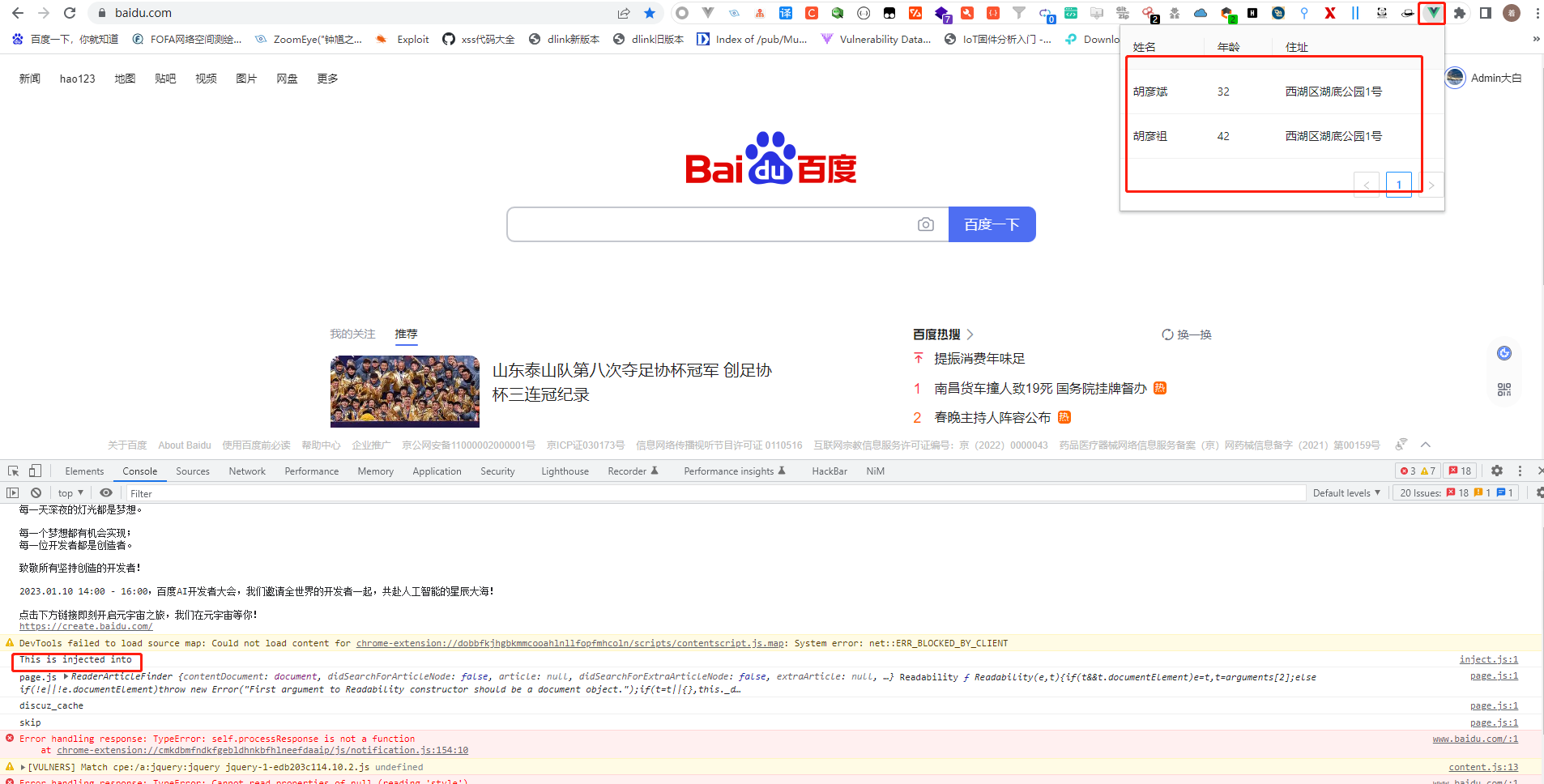Go to previous page in popup table
The height and width of the screenshot is (784, 1544).
pos(1367,185)
